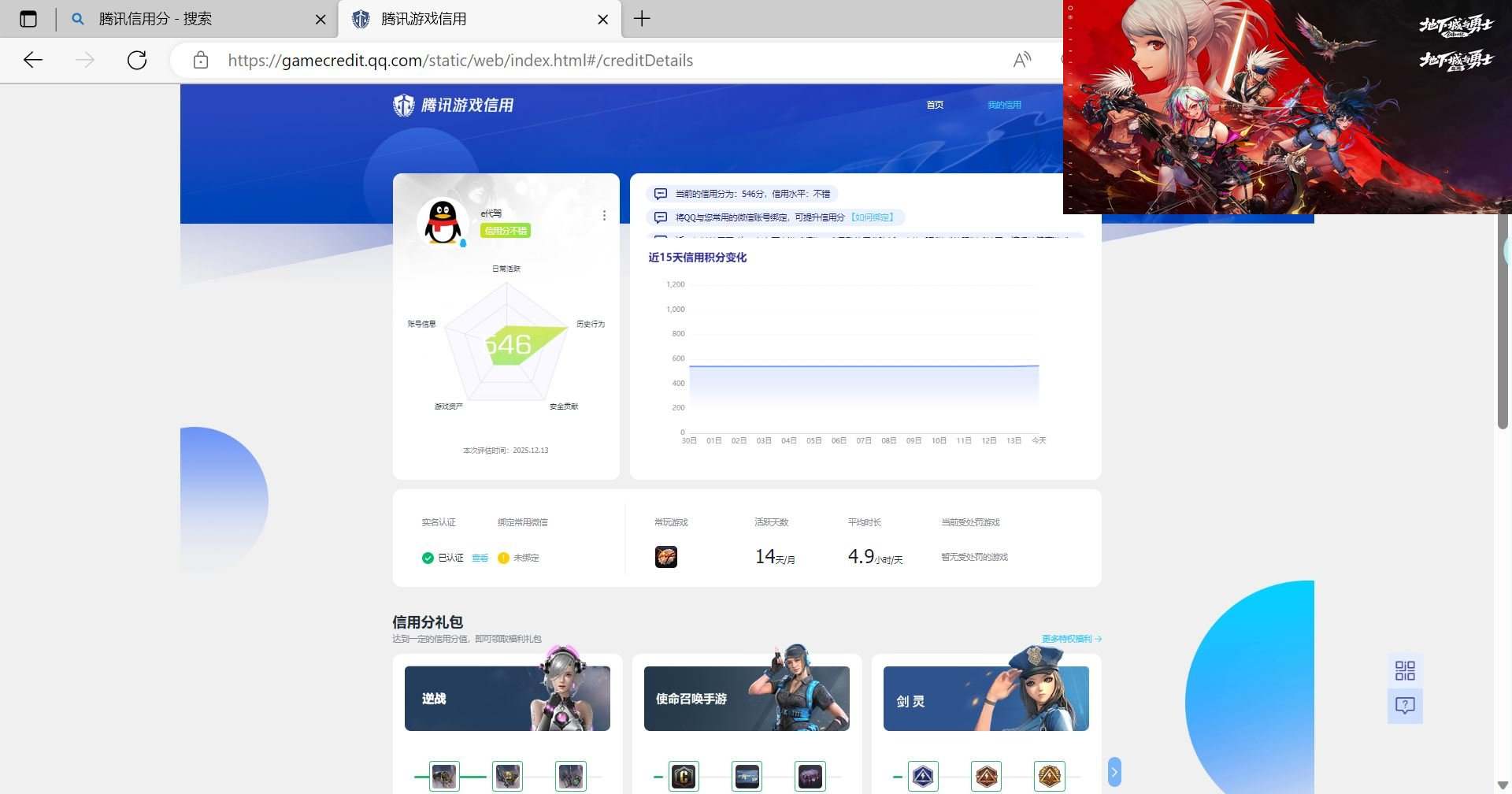Open the 使命召唤手游 gift banner
This screenshot has width=1512, height=794.
[747, 698]
